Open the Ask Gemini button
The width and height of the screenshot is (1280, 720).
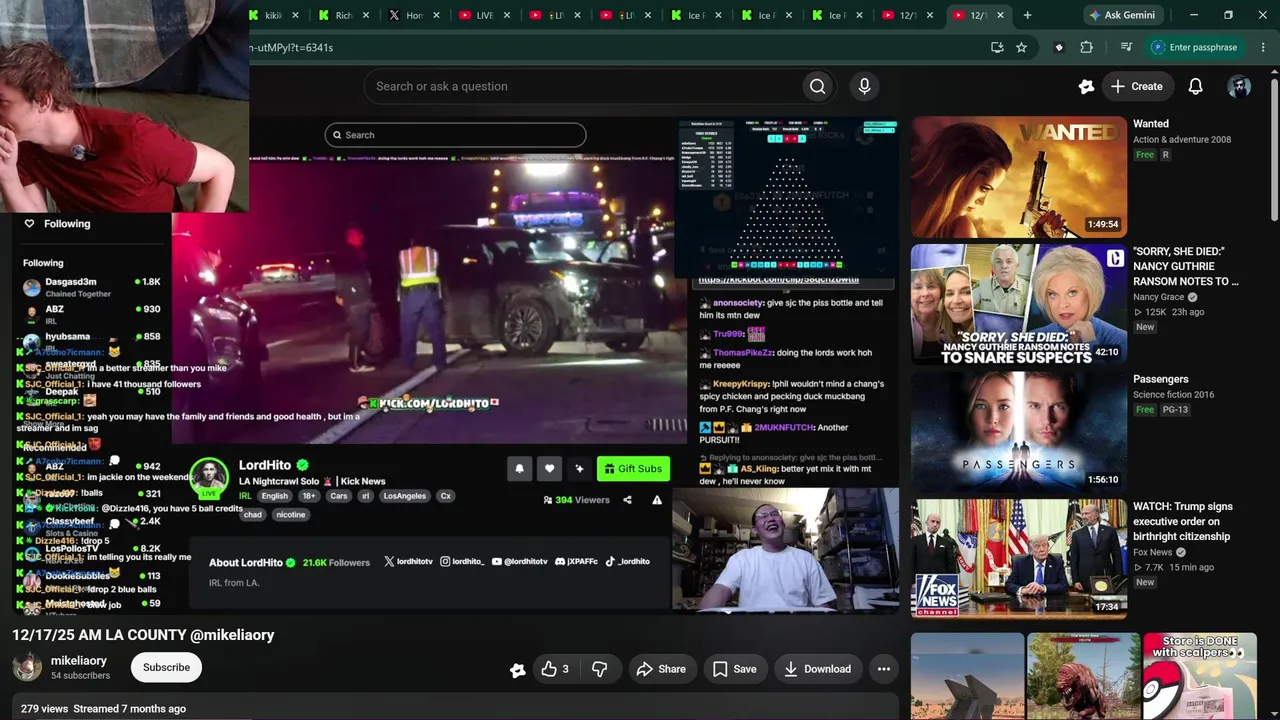click(1122, 15)
